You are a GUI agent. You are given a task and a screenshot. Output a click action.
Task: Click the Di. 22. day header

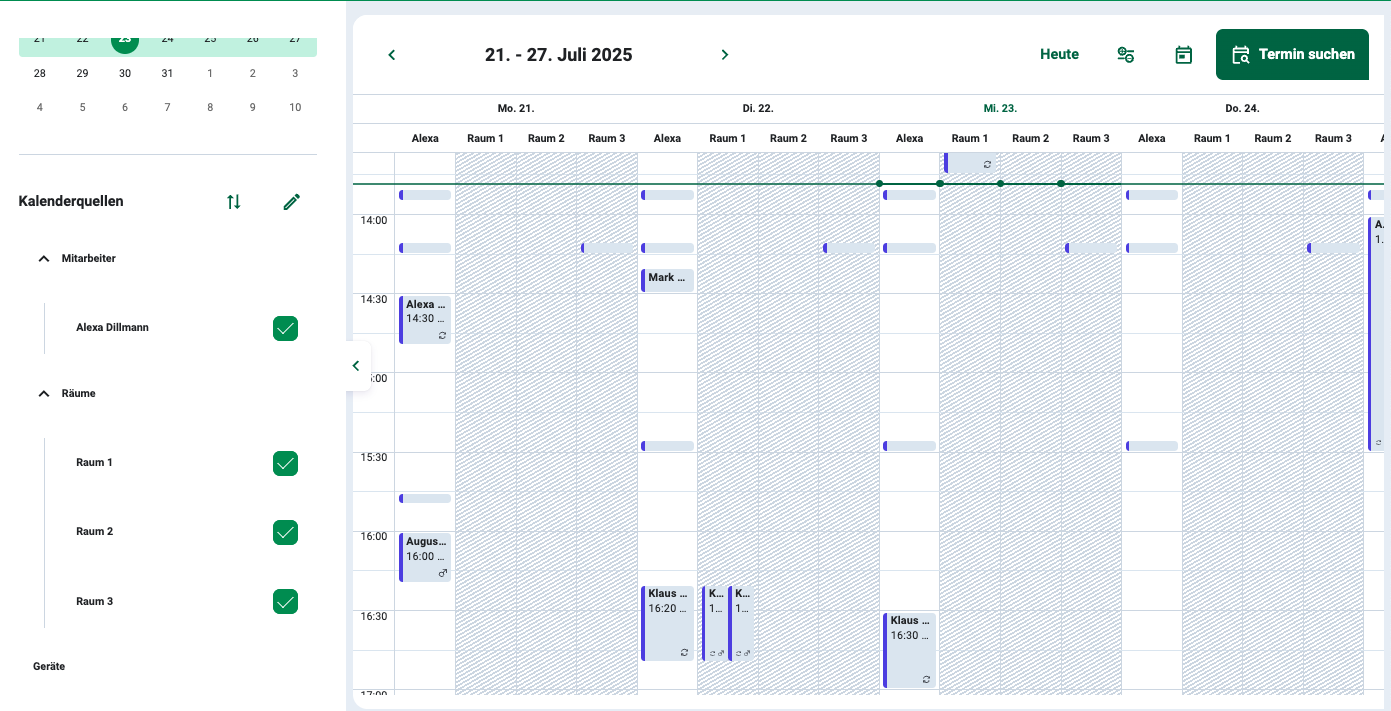tap(758, 108)
